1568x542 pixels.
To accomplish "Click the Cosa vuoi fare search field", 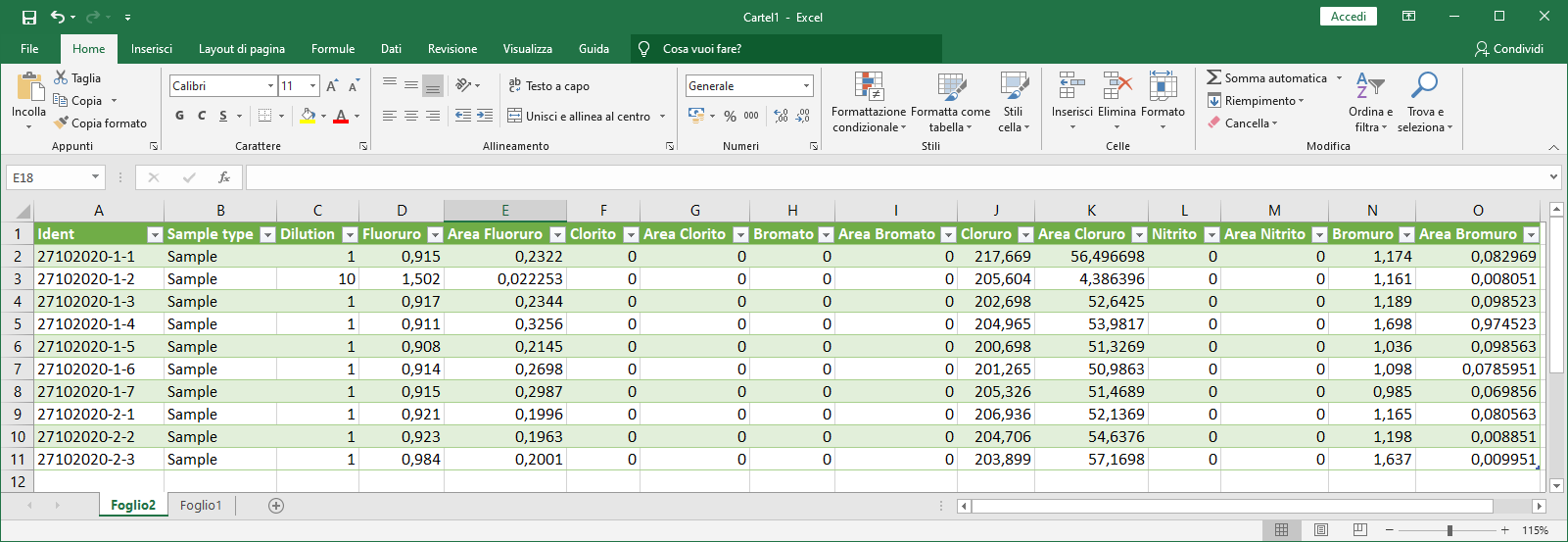I will click(x=786, y=48).
